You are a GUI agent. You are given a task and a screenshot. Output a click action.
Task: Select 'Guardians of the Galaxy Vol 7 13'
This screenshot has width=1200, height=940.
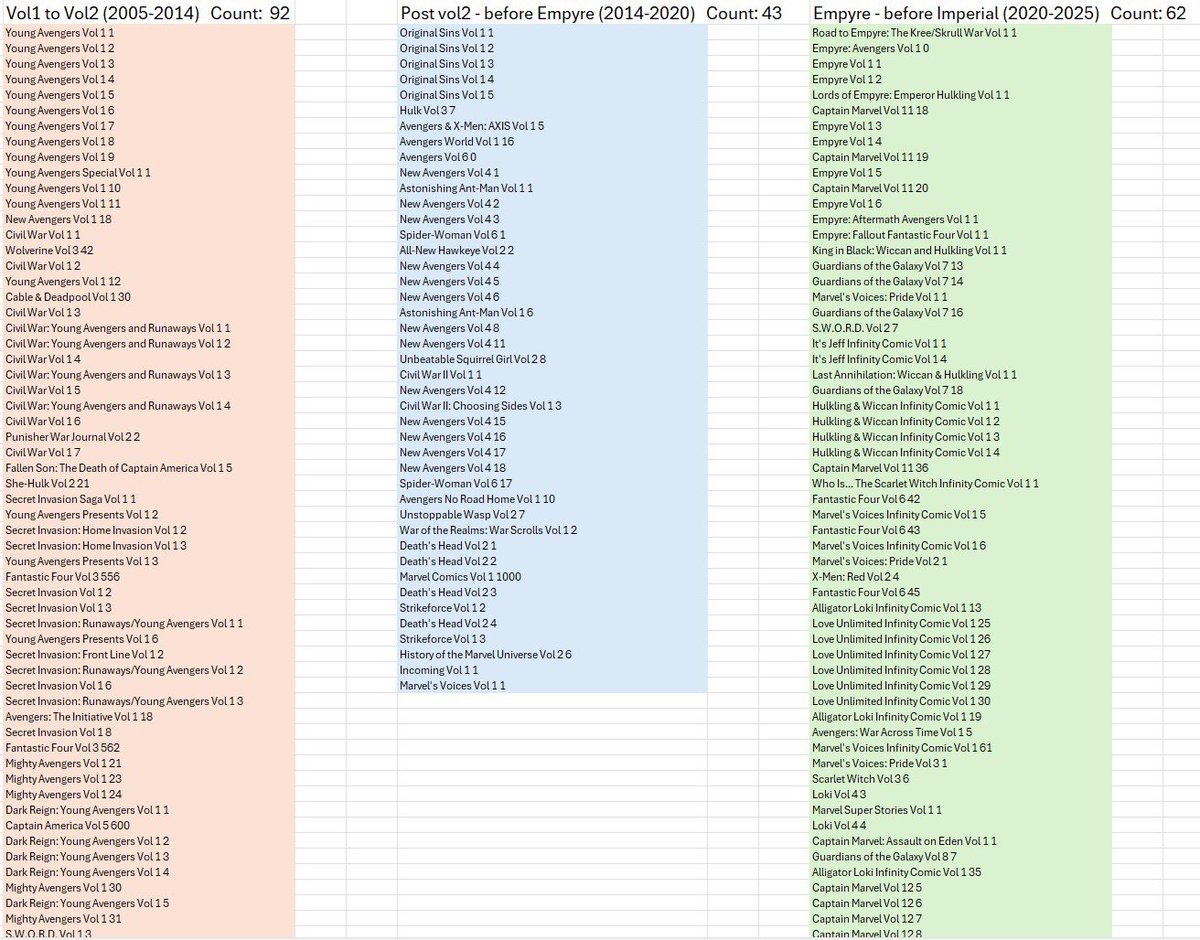pos(888,266)
